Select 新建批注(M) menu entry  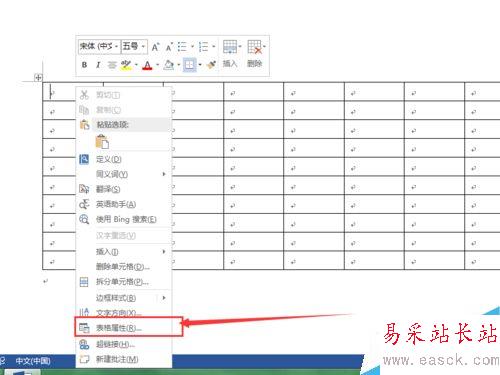click(124, 359)
